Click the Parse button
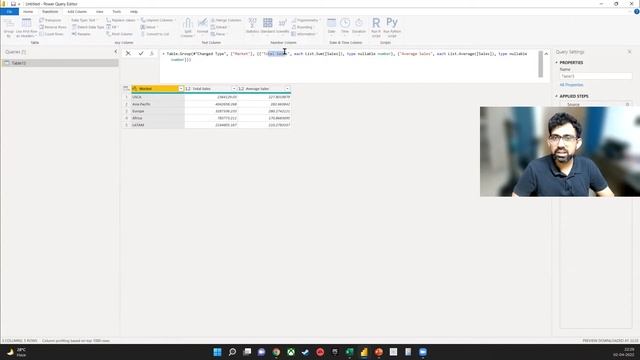This screenshot has height=360, width=640. [218, 34]
